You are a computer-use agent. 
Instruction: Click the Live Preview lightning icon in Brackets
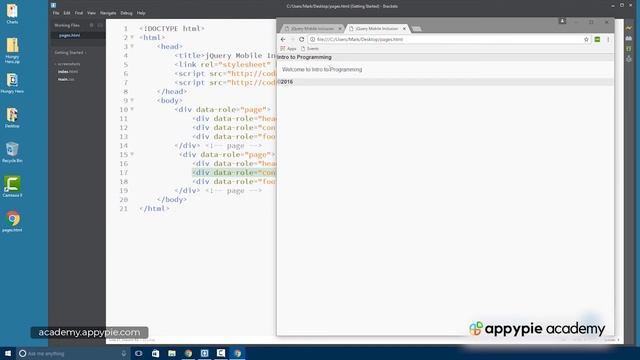(629, 28)
